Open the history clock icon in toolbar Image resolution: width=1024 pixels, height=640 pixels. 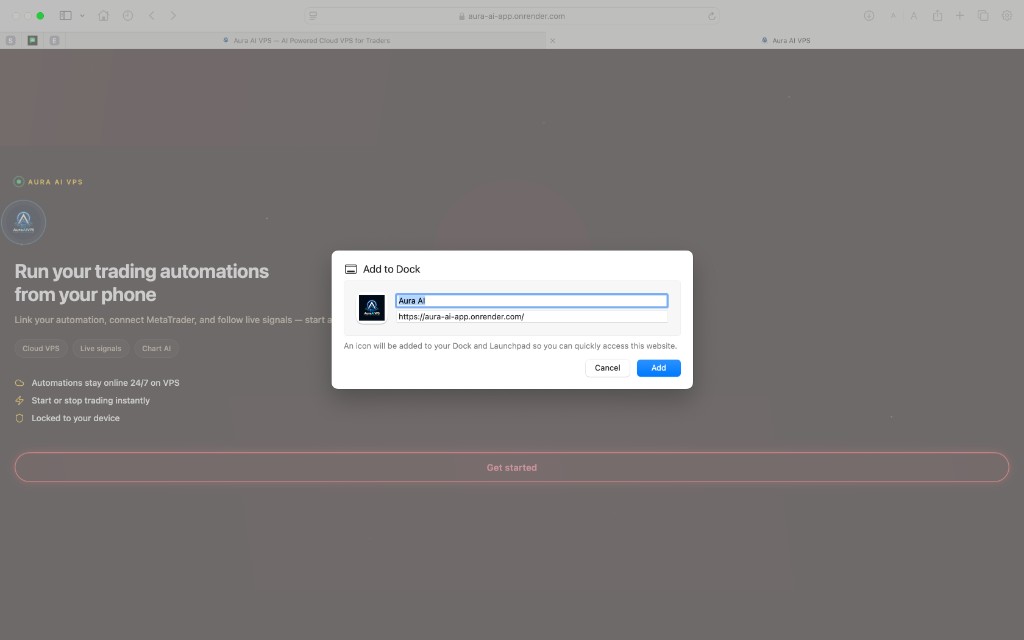(x=128, y=16)
